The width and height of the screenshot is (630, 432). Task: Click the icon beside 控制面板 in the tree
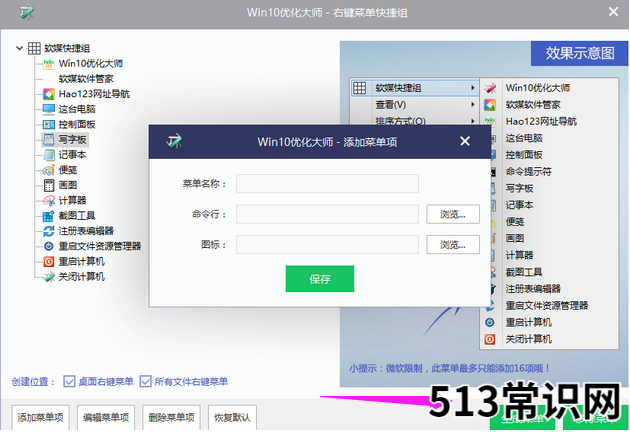tap(49, 125)
